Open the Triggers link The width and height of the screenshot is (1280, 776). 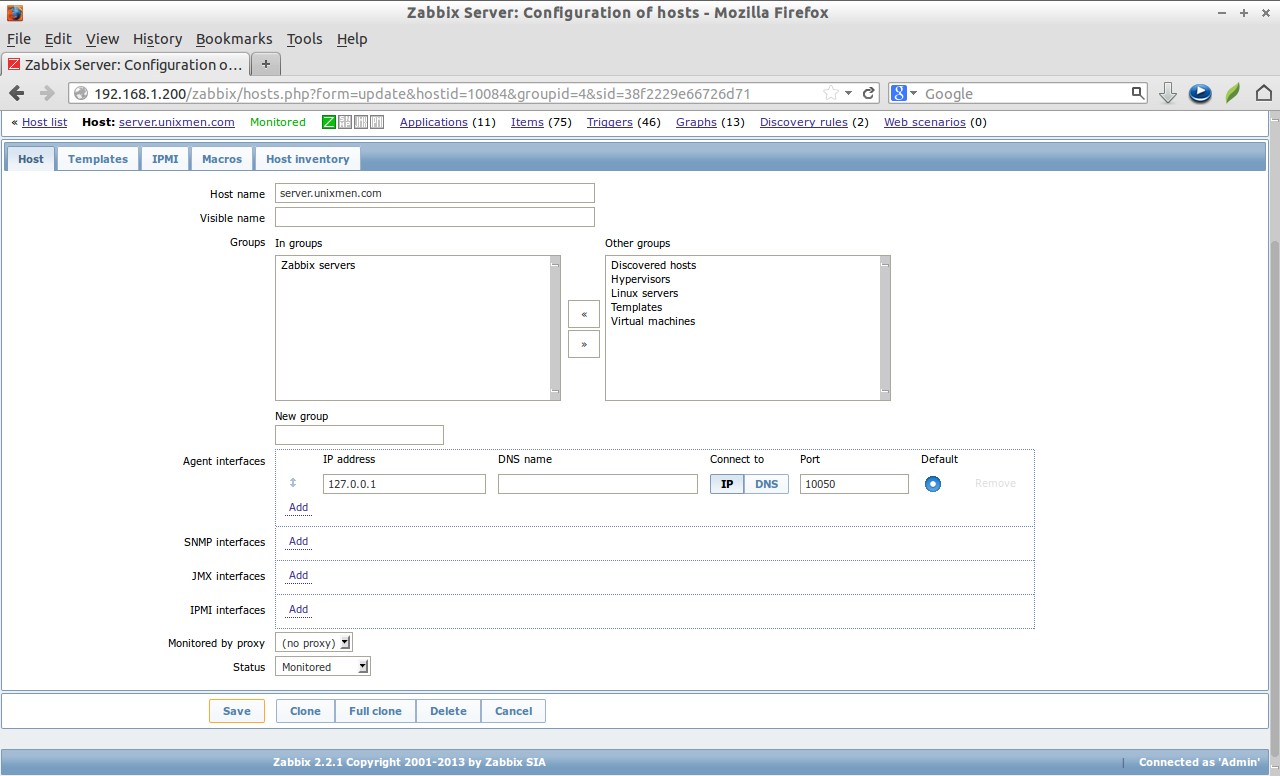click(x=610, y=122)
